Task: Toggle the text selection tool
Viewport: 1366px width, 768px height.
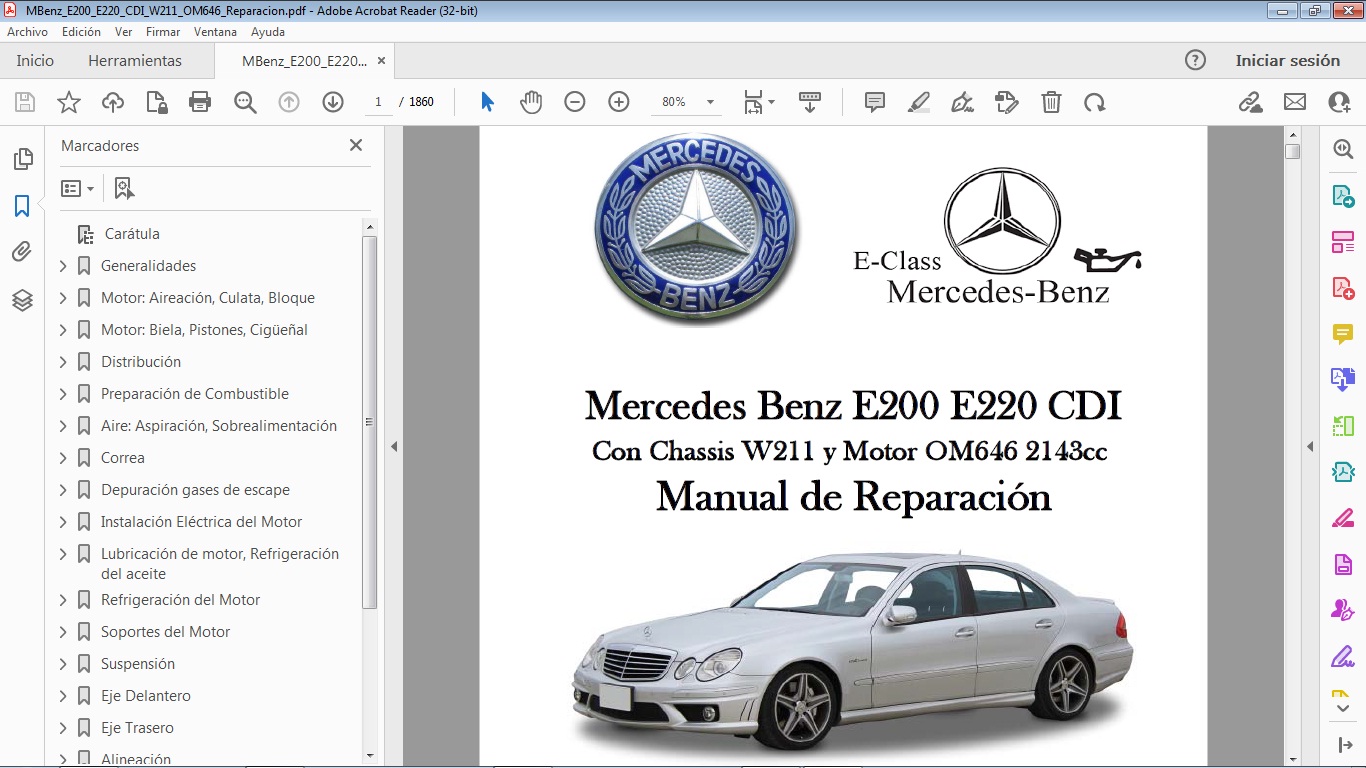Action: [487, 101]
